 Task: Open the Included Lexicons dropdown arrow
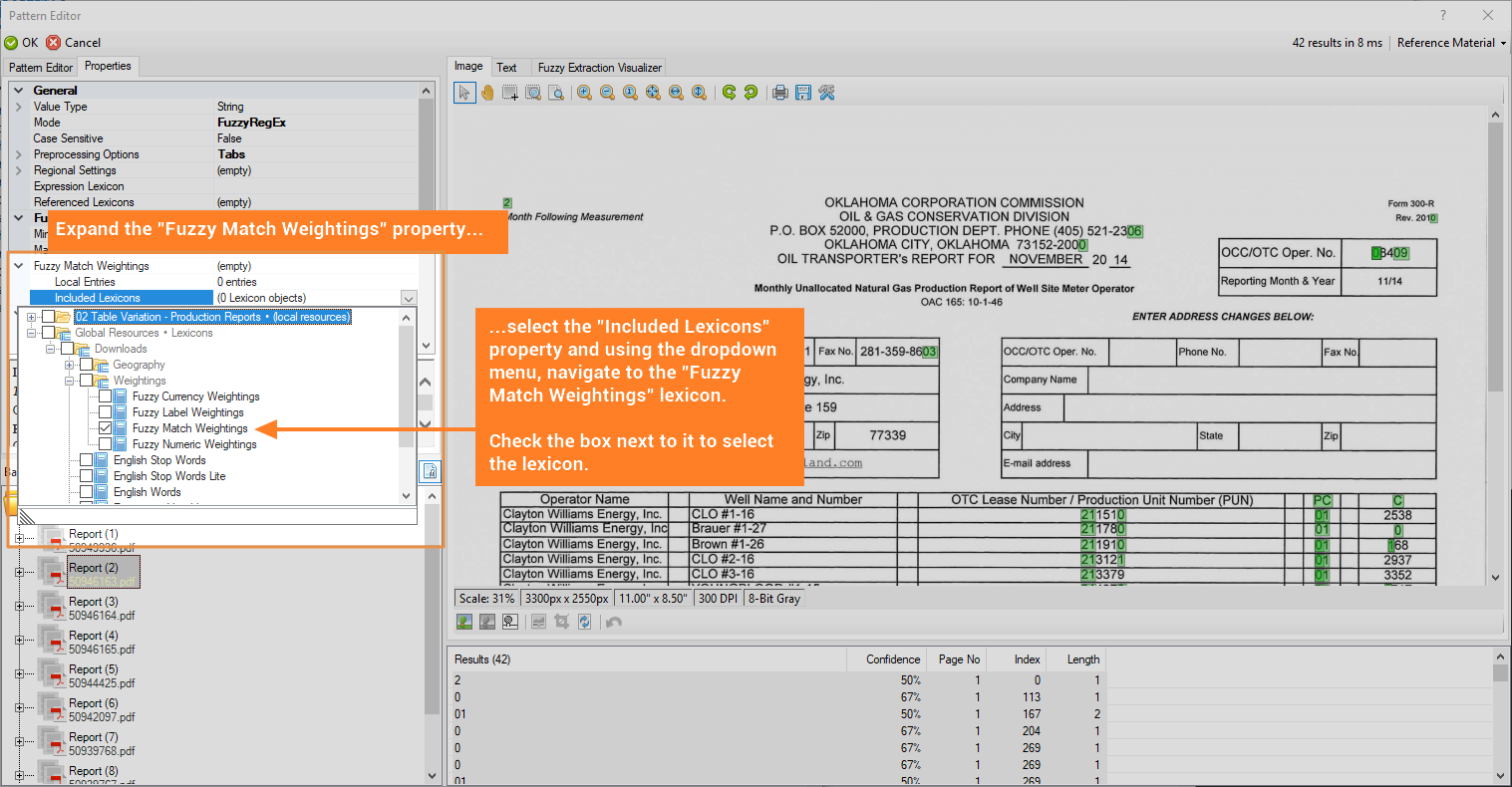[x=409, y=298]
